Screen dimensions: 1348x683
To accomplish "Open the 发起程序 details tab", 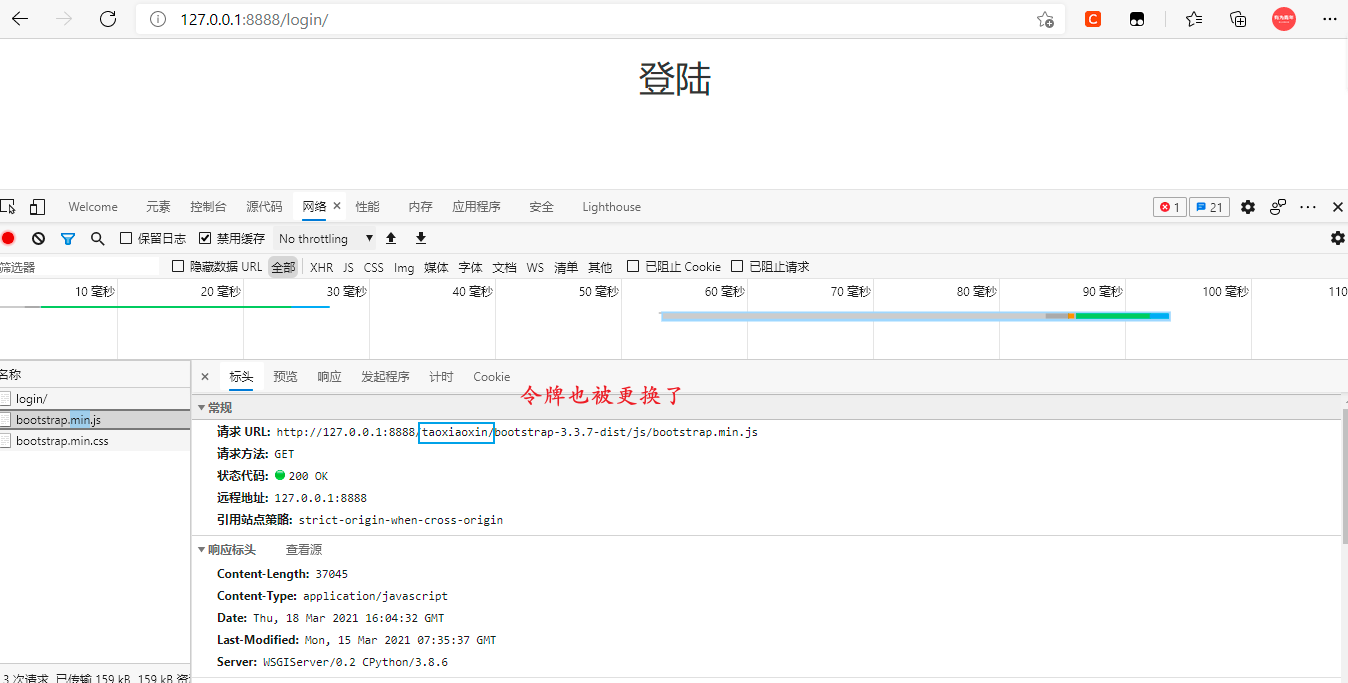I will pos(385,377).
